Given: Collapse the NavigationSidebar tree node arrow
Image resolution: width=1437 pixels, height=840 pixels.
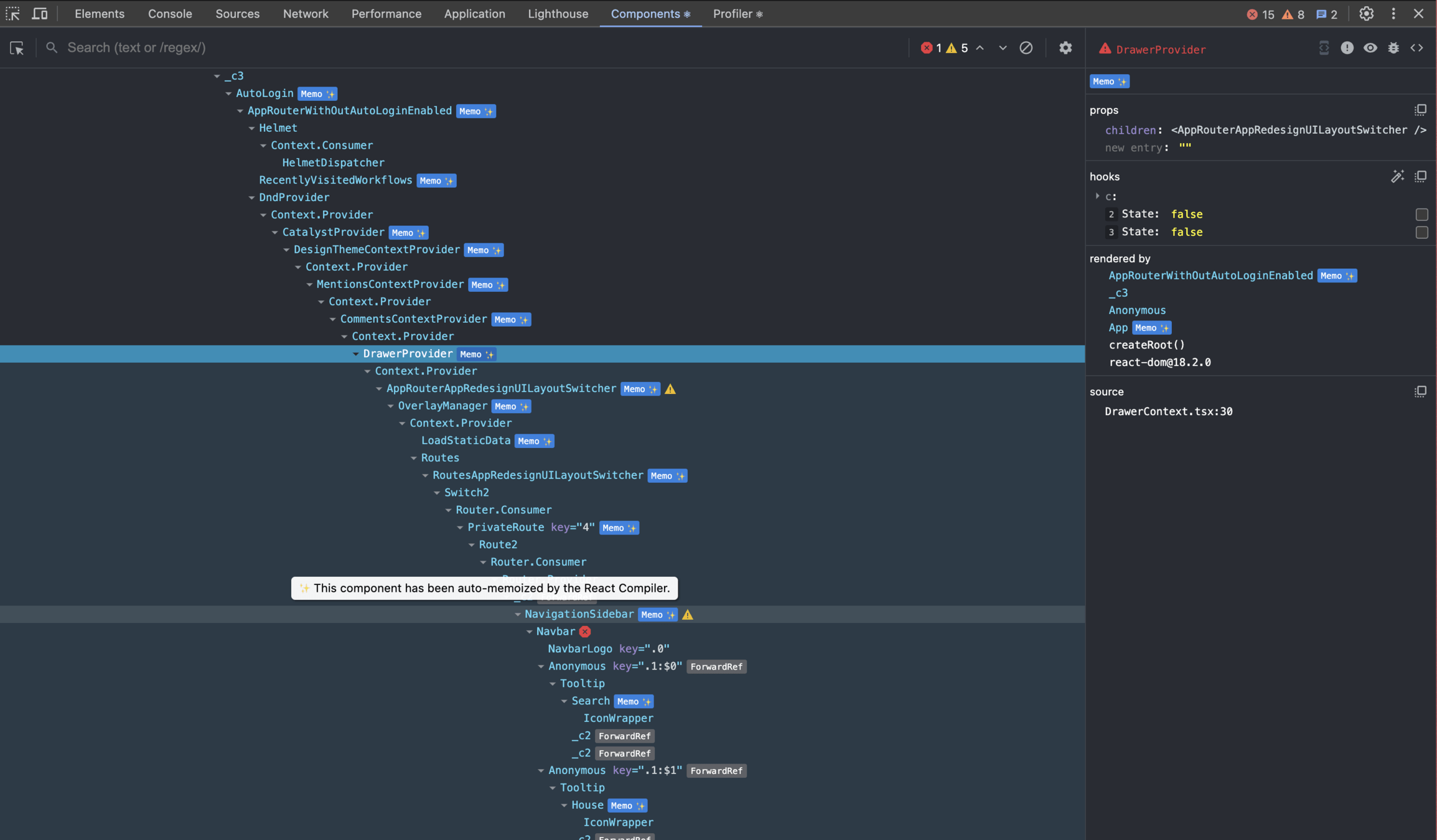Looking at the screenshot, I should 518,614.
